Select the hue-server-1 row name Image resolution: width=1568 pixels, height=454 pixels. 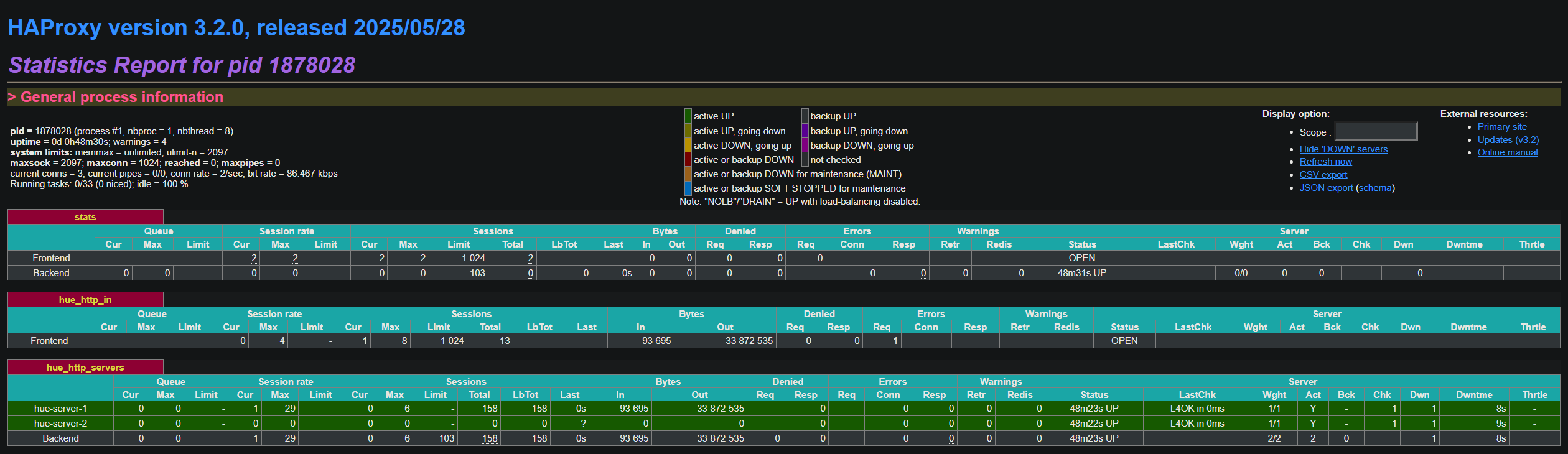click(x=60, y=409)
